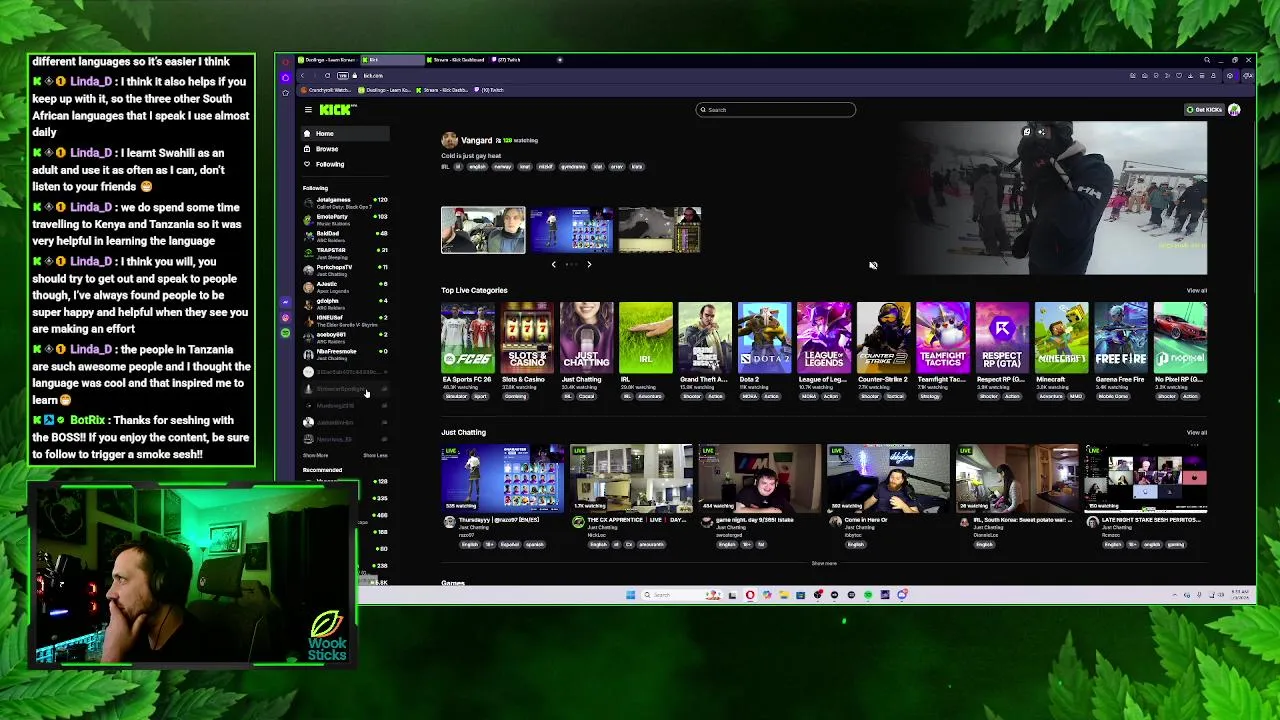
Task: Open browser tab search magnifier icon
Action: [1207, 60]
